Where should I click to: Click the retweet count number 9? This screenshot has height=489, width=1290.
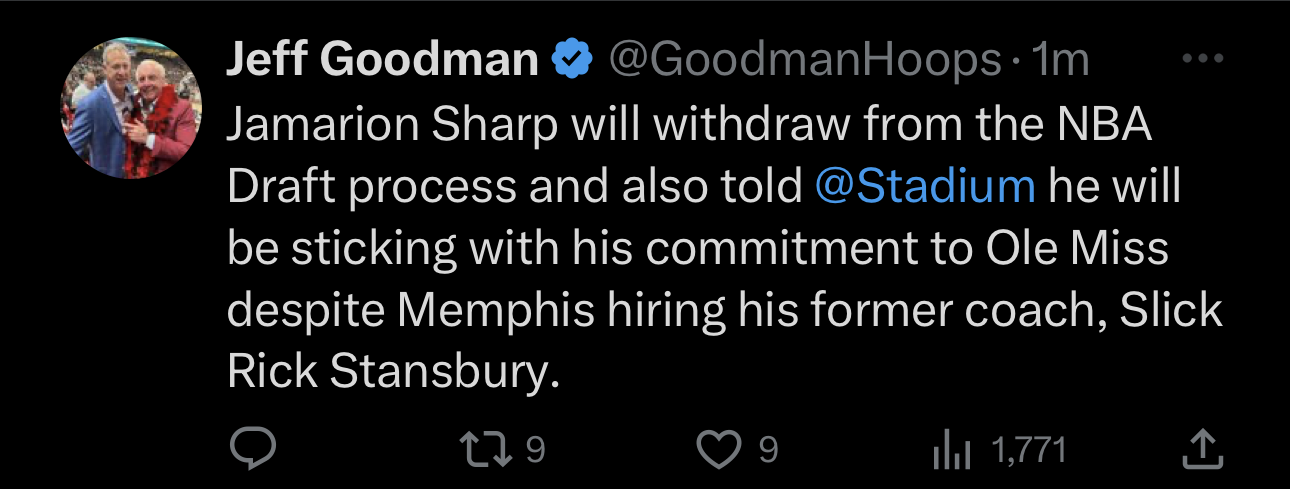(536, 450)
